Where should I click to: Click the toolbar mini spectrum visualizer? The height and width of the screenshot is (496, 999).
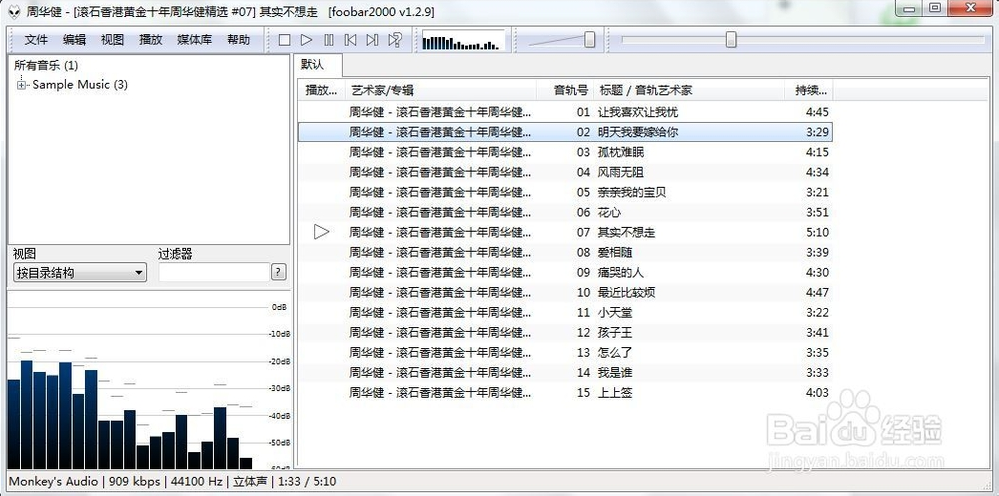pos(463,40)
